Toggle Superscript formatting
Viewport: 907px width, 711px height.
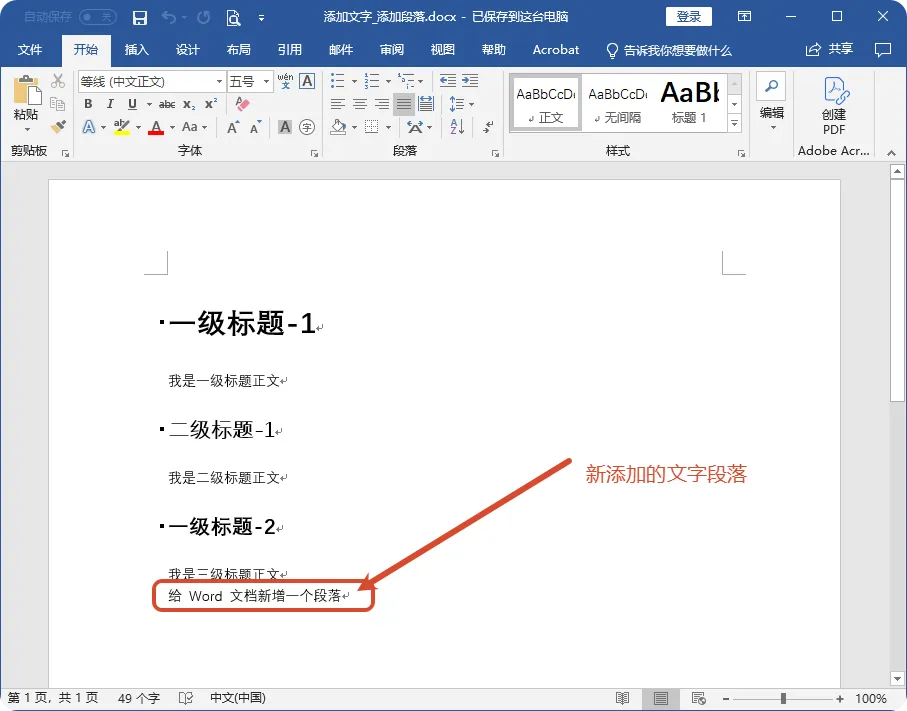[211, 104]
